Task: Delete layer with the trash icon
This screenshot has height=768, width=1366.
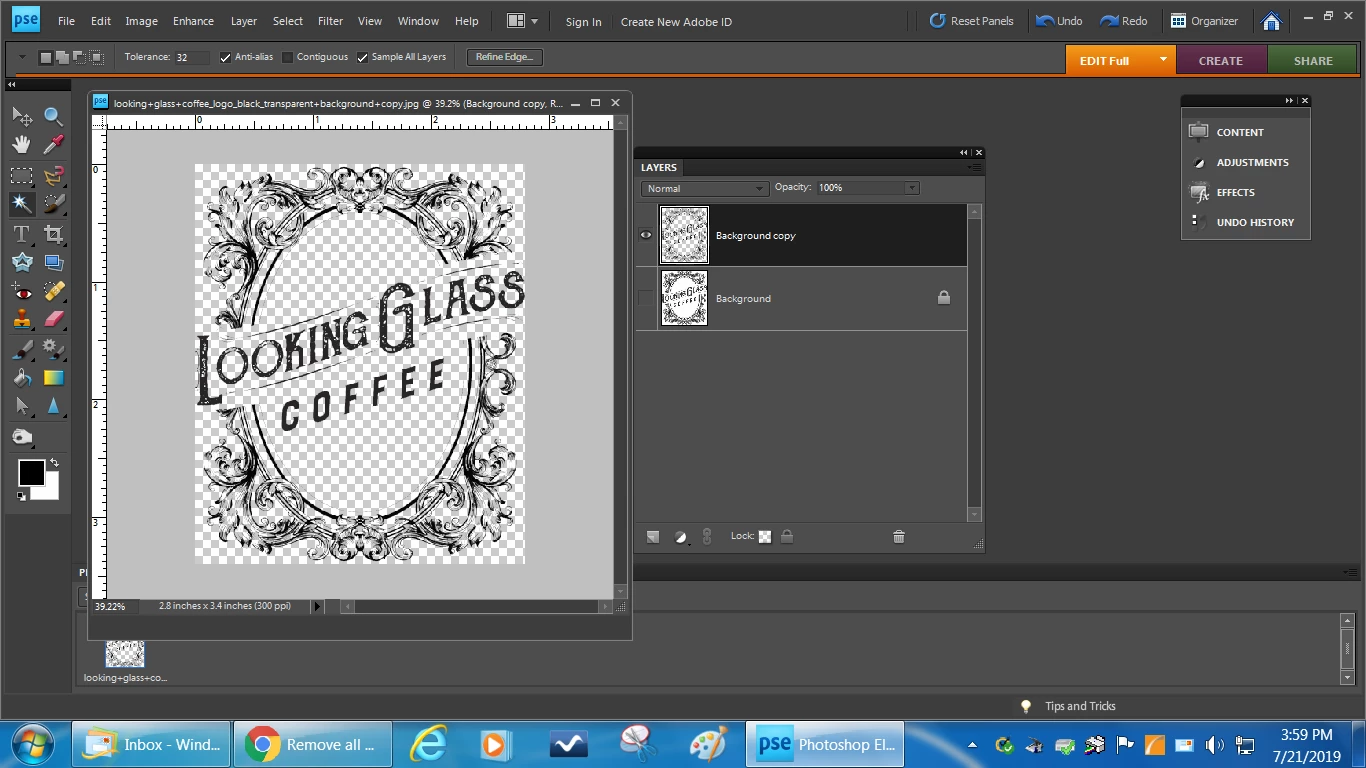Action: [x=898, y=537]
